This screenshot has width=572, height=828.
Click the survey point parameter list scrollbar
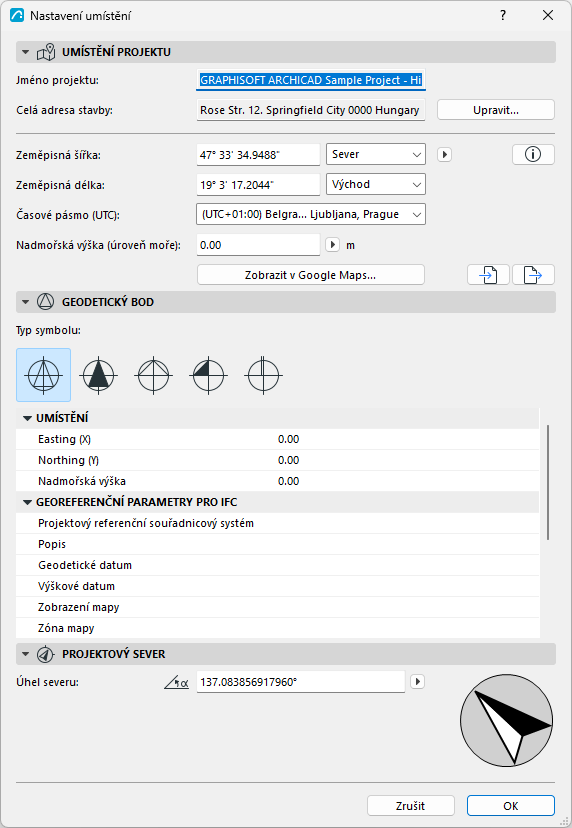coord(548,482)
